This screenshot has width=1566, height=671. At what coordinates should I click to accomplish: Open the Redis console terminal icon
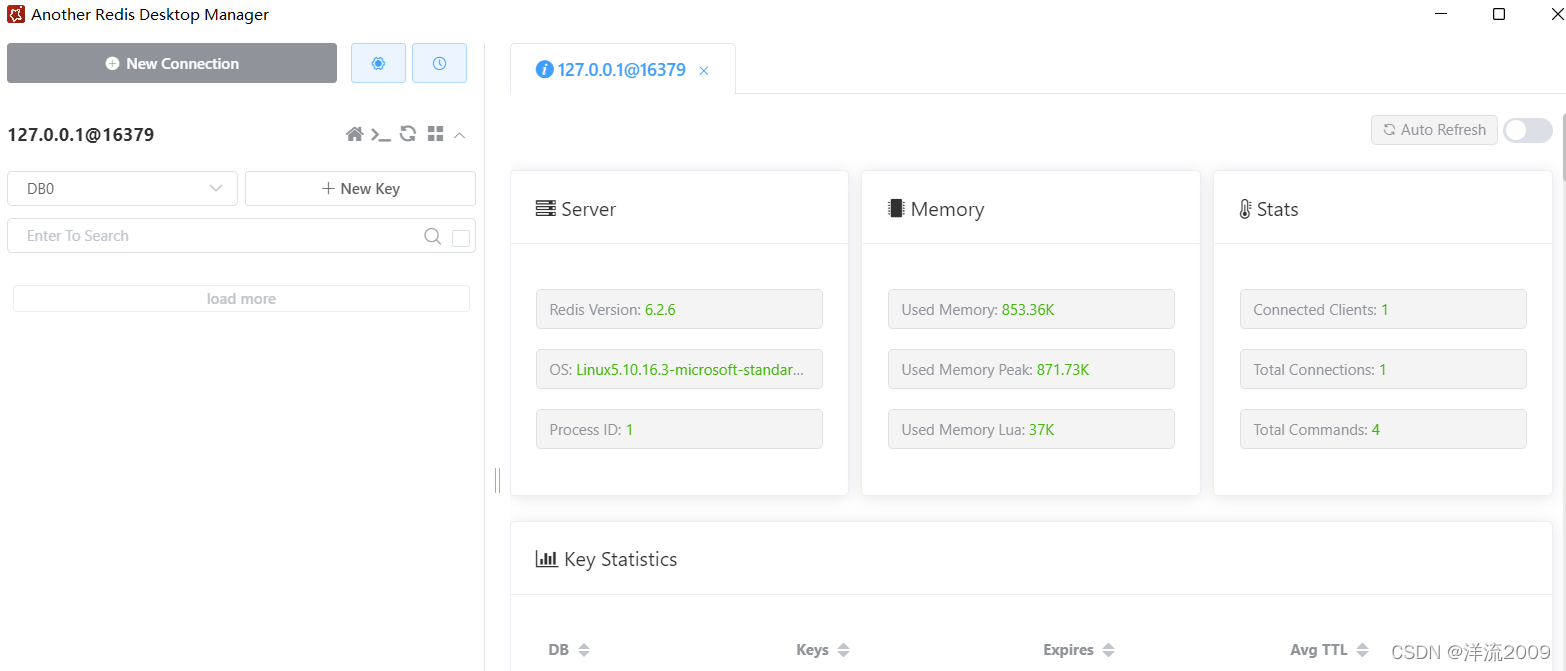click(x=381, y=134)
